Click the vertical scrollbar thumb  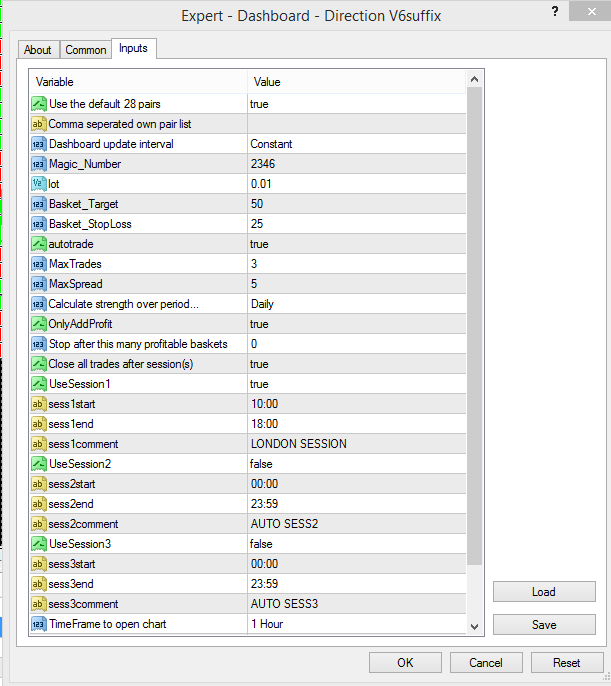pyautogui.click(x=475, y=326)
